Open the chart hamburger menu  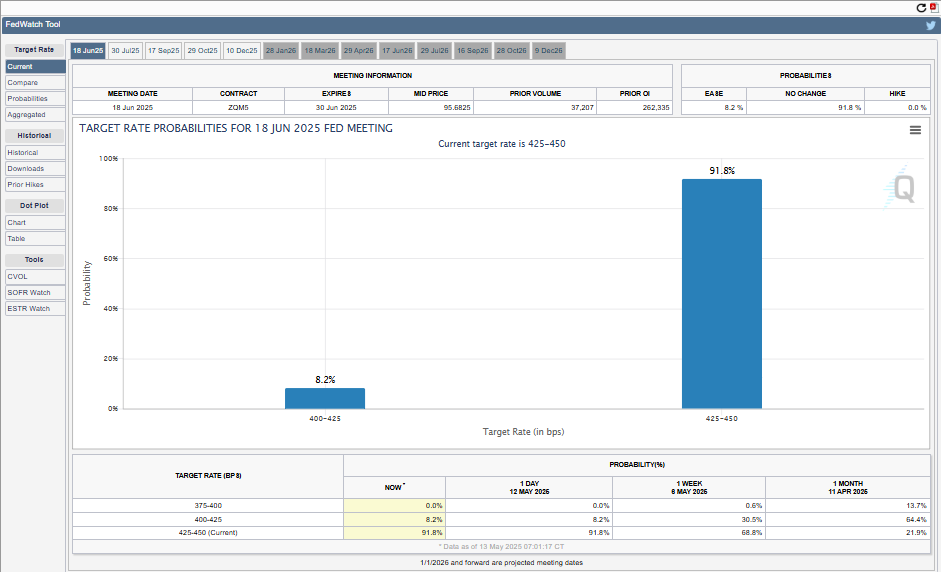[915, 130]
